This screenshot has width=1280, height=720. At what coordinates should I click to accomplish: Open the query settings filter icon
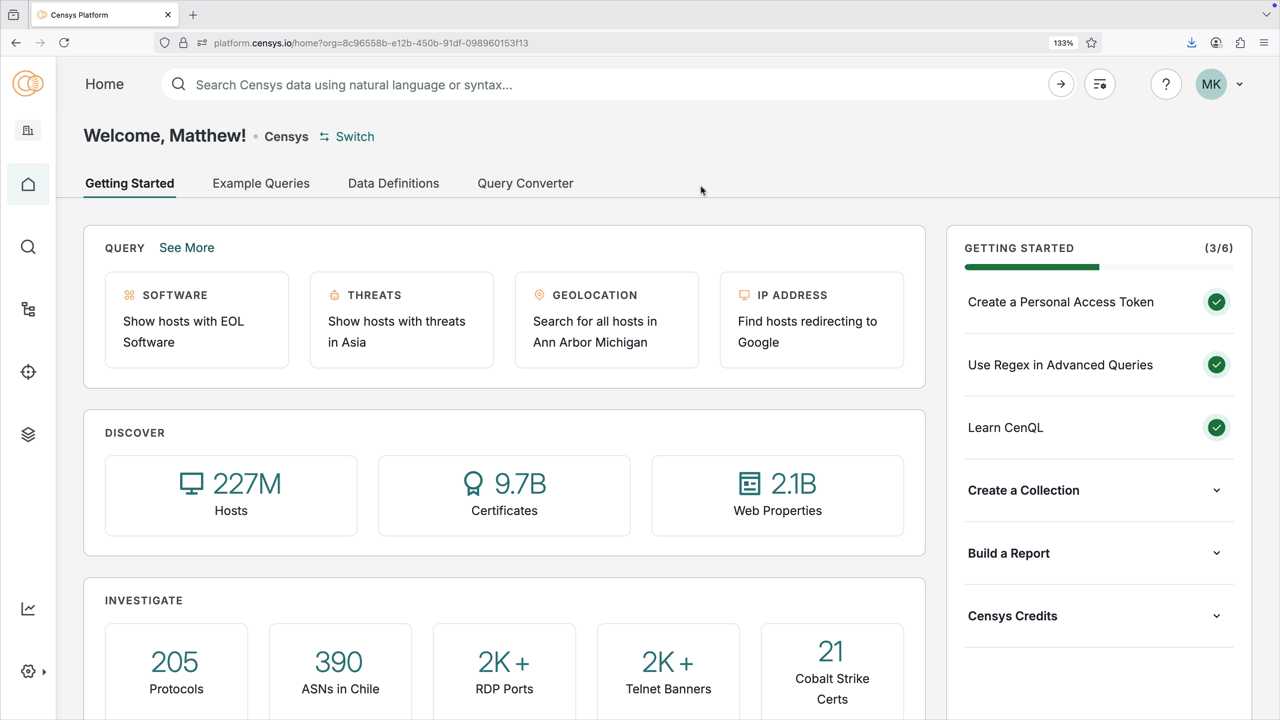tap(1100, 85)
